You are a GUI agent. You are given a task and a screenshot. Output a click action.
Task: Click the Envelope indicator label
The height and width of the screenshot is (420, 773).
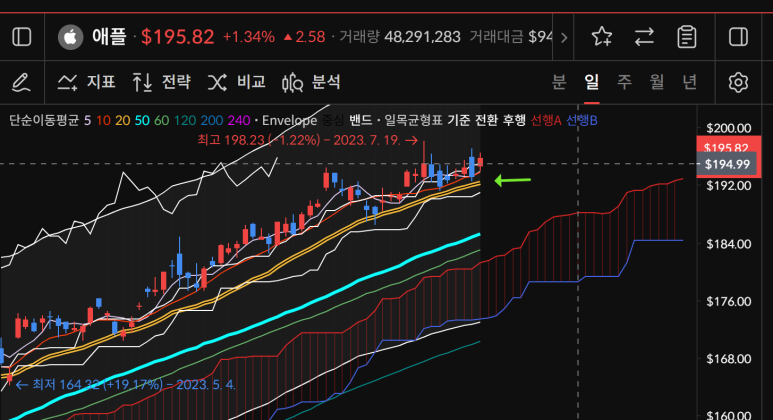[289, 120]
